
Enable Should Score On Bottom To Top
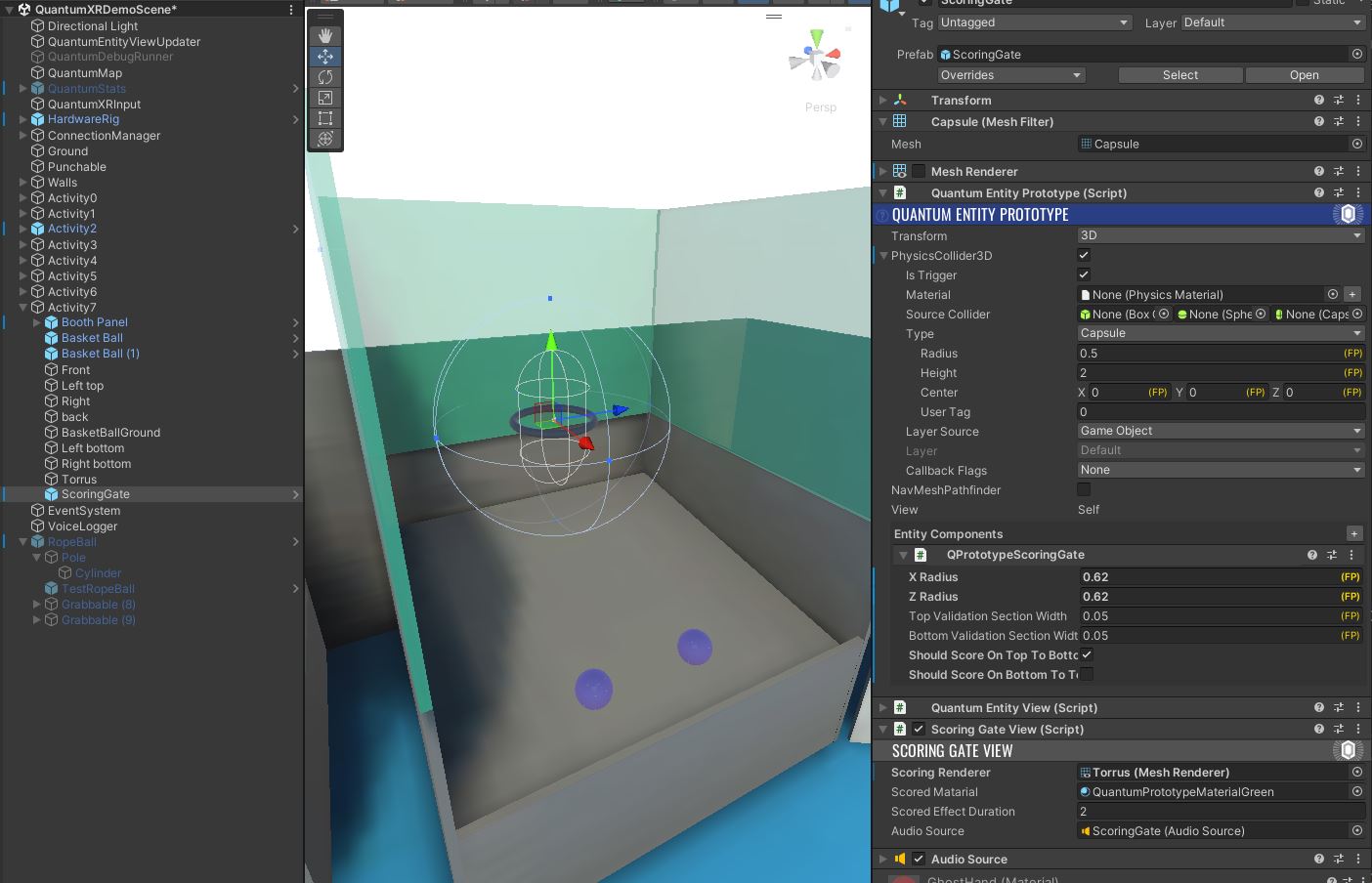pos(1087,674)
